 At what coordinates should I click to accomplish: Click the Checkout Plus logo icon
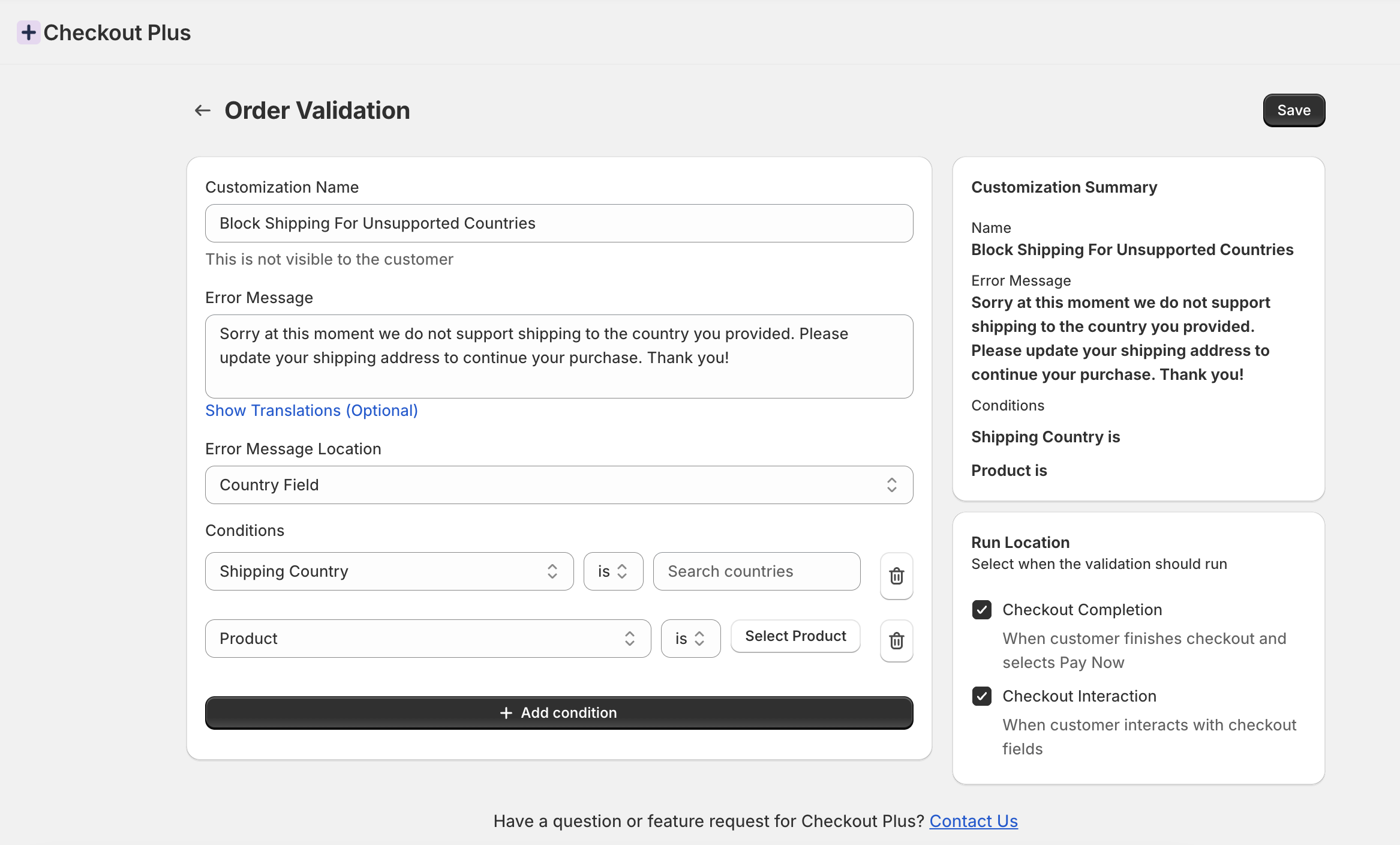coord(28,32)
